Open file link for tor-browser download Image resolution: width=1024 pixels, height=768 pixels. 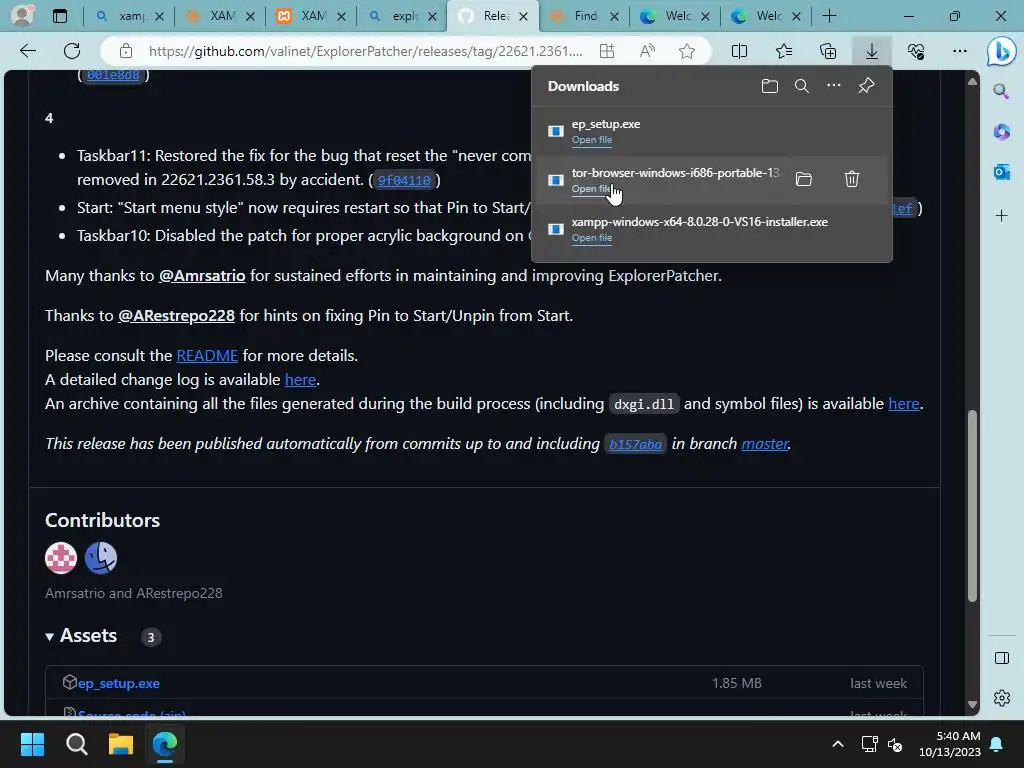[x=592, y=189]
